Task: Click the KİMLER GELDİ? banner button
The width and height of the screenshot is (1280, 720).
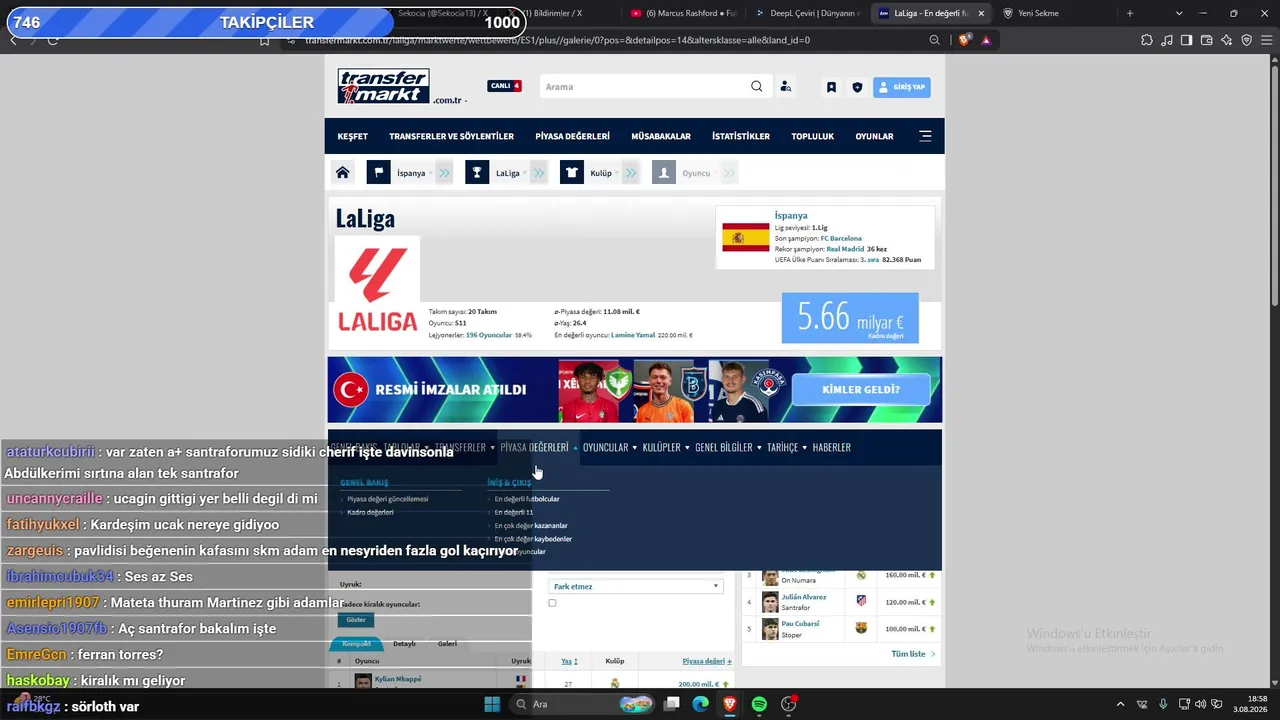Action: 861,389
